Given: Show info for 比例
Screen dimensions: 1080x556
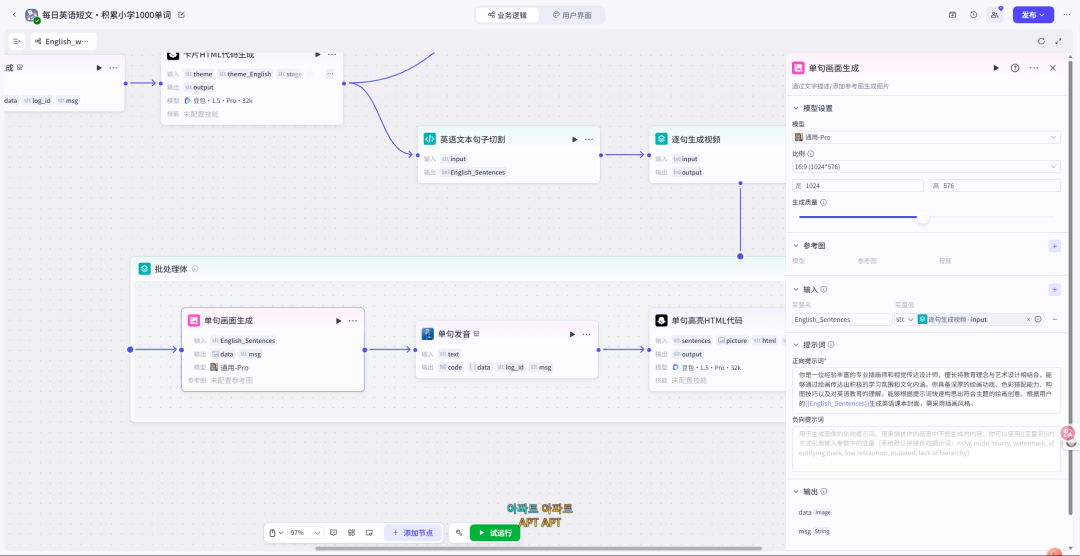Looking at the screenshot, I should [x=811, y=154].
